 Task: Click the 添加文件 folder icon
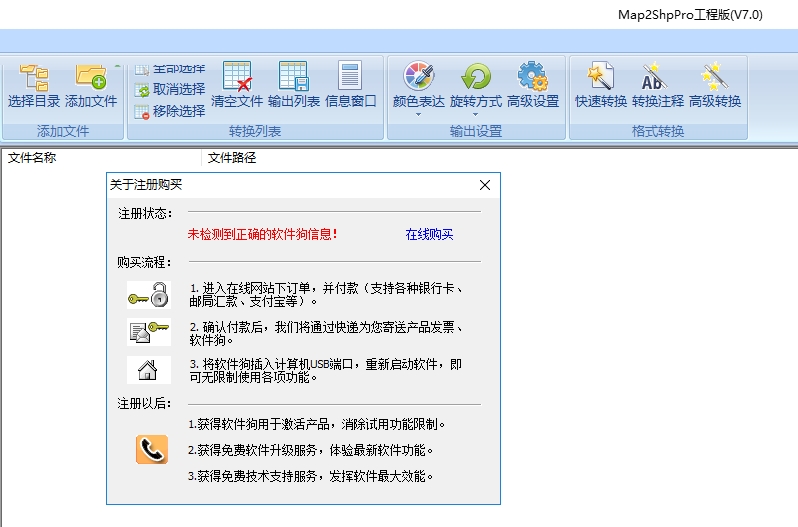point(91,77)
